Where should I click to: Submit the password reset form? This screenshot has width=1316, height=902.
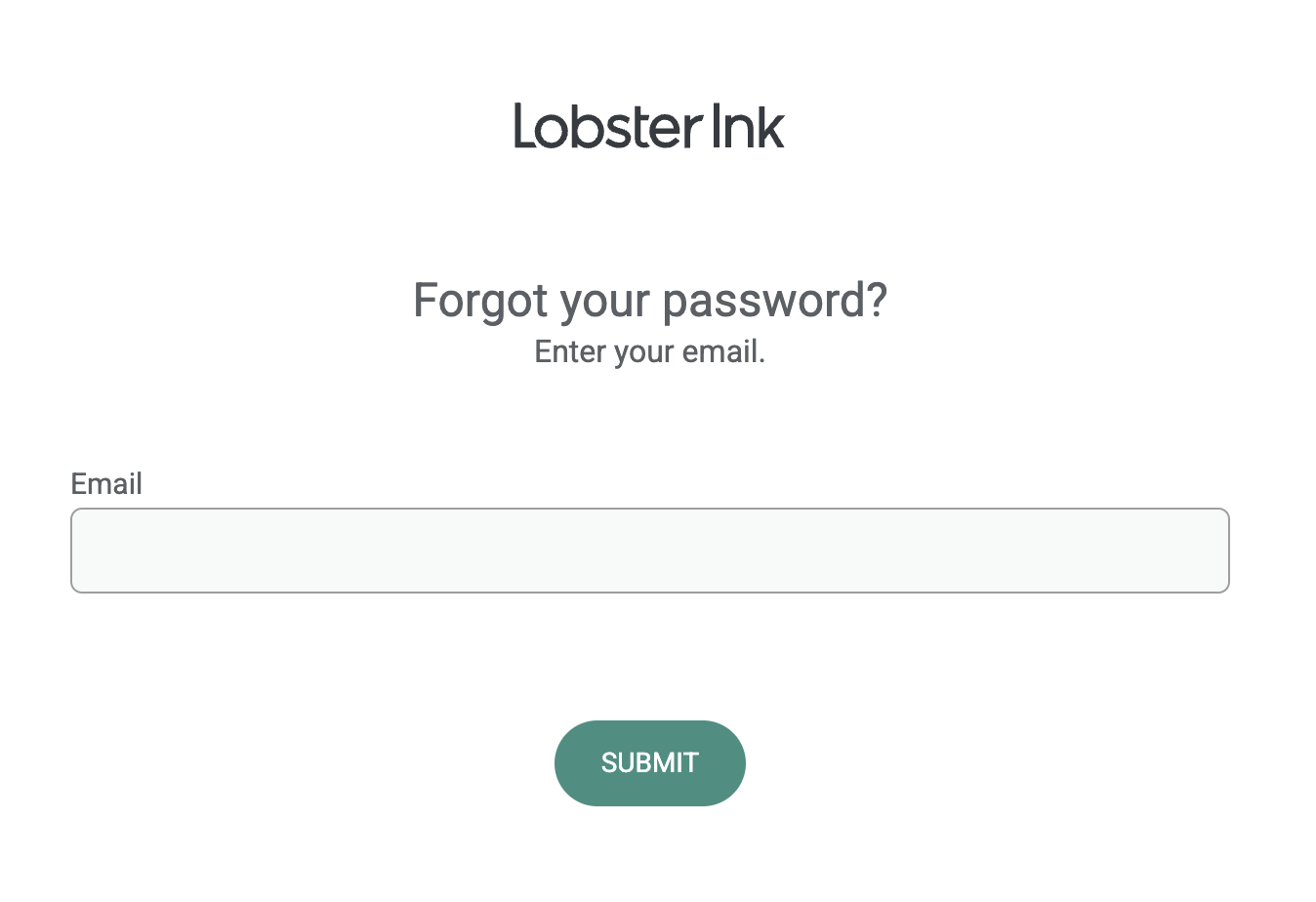(649, 763)
